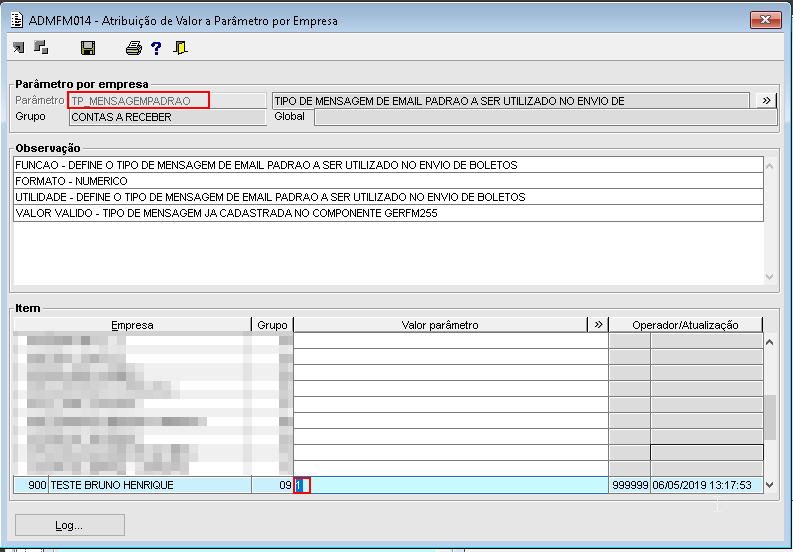Click the Item grid scrollbar down arrow
The image size is (793, 552).
[770, 485]
